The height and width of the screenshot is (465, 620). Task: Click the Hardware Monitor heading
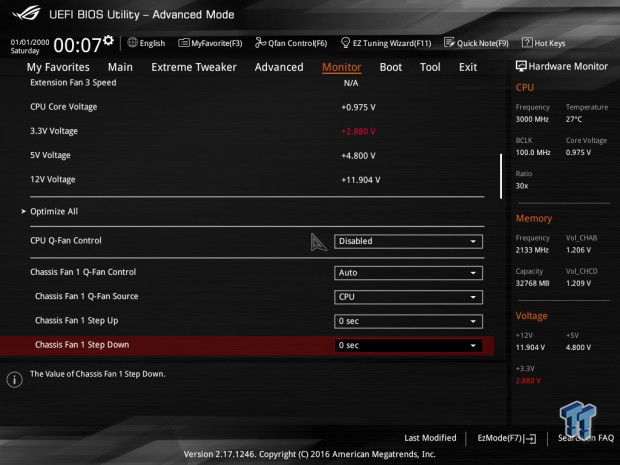coord(568,66)
